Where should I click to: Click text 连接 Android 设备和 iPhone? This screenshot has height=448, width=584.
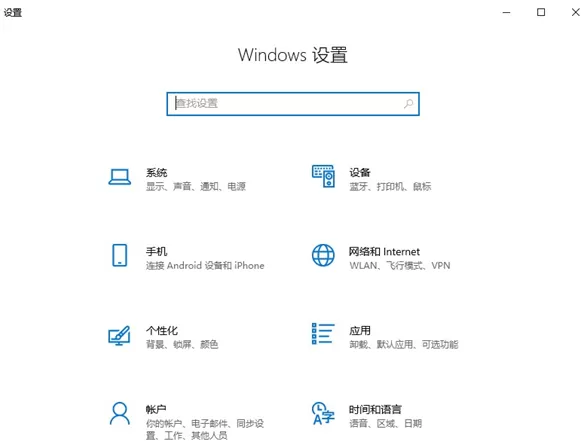205,265
